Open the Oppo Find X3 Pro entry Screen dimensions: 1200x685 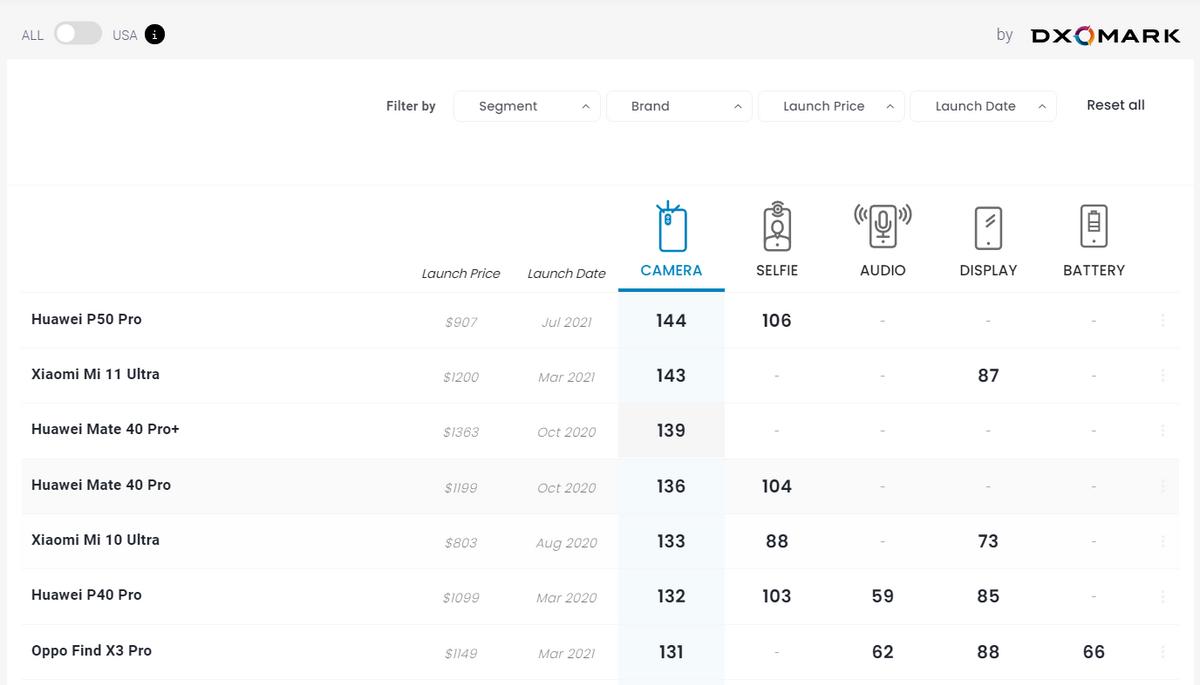(x=91, y=650)
